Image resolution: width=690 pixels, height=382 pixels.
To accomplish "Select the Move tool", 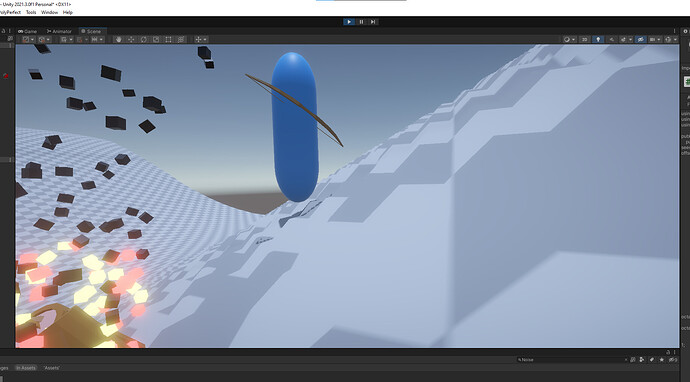I will point(131,39).
